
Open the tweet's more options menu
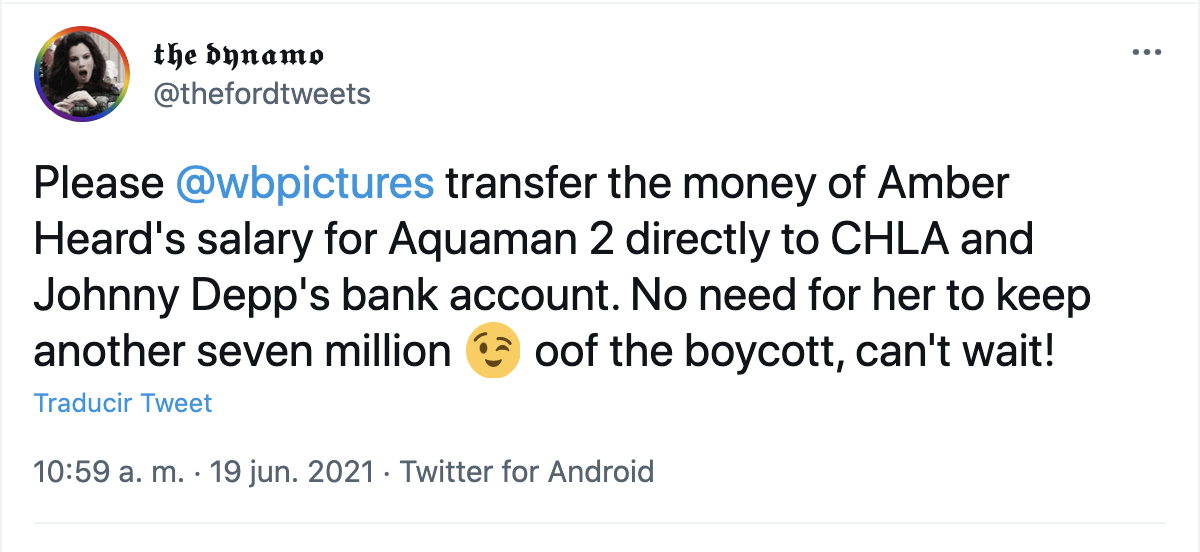[x=1144, y=52]
